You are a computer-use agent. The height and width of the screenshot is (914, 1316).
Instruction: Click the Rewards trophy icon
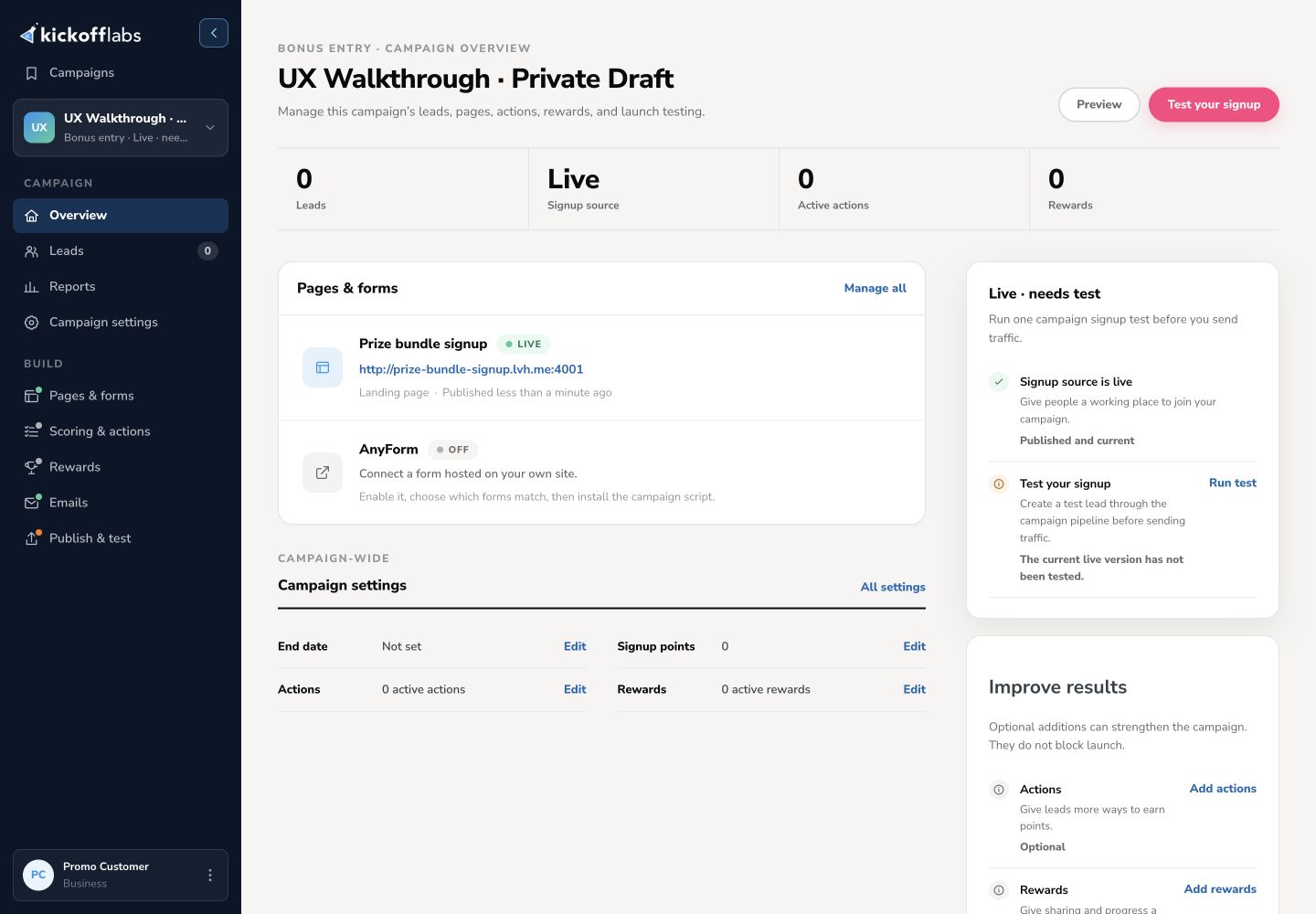pos(32,467)
